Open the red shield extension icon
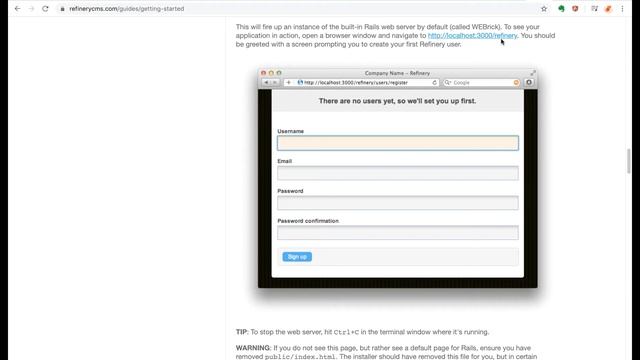 click(x=575, y=9)
